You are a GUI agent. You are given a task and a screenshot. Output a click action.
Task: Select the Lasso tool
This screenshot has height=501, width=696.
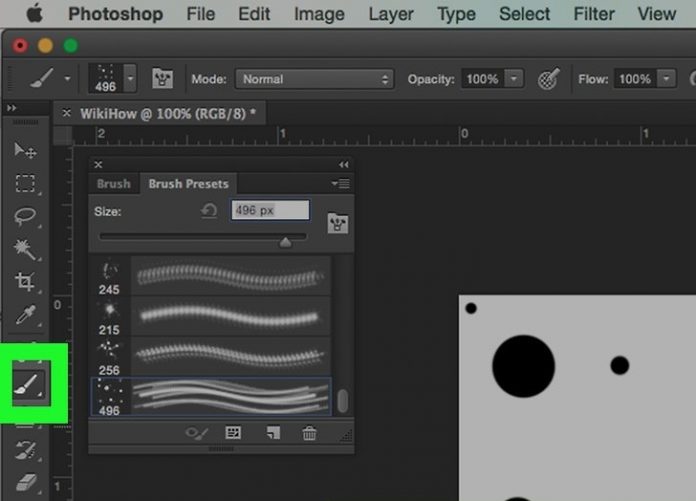tap(25, 216)
